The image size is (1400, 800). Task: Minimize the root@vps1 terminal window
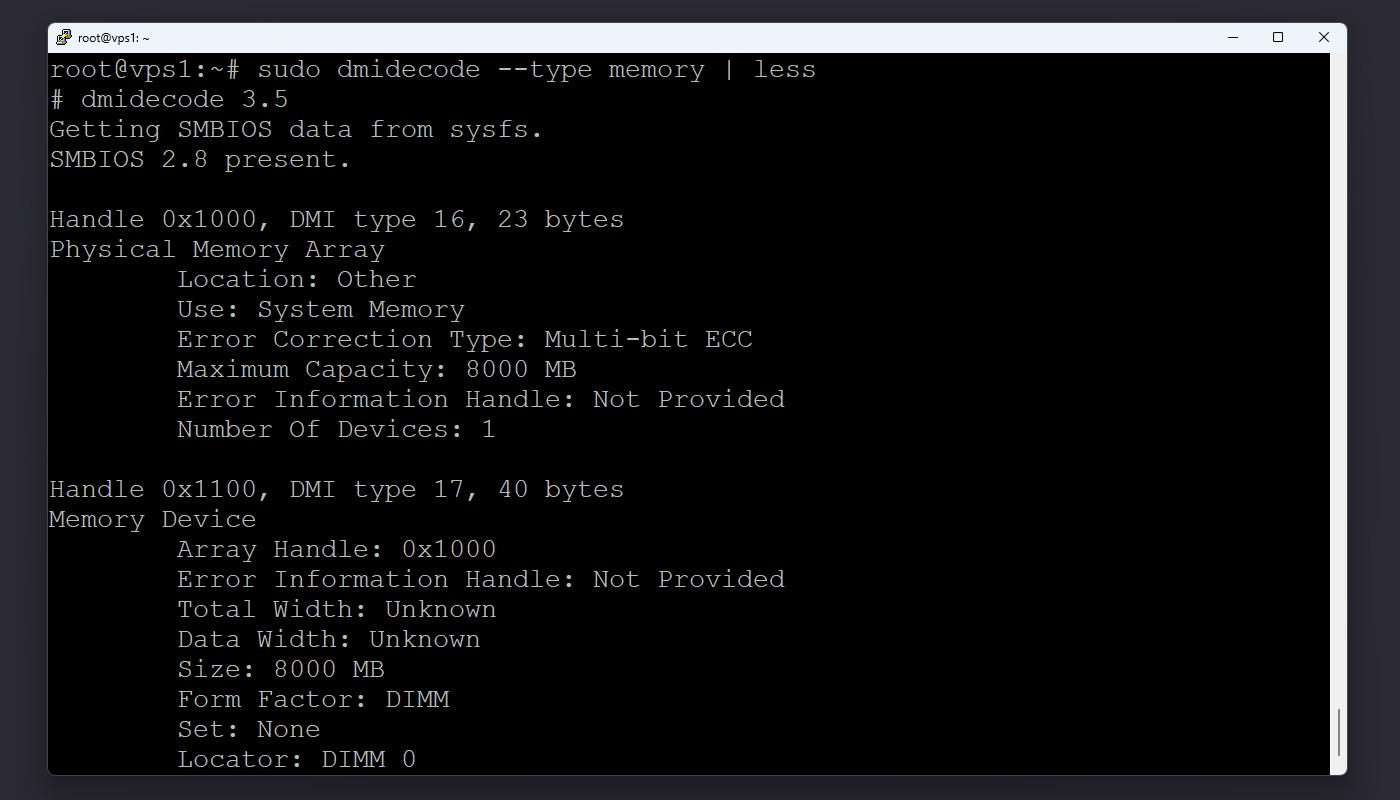(1232, 37)
